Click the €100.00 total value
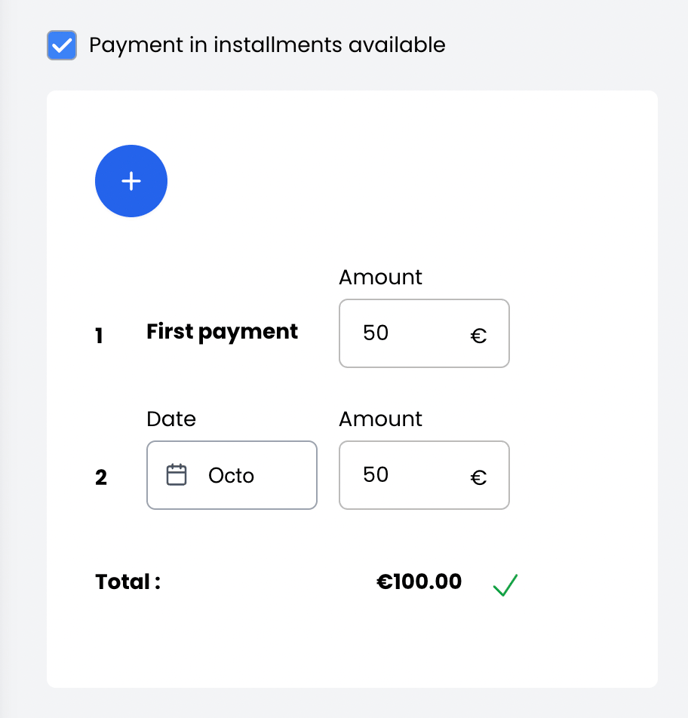The height and width of the screenshot is (718, 688). click(419, 582)
